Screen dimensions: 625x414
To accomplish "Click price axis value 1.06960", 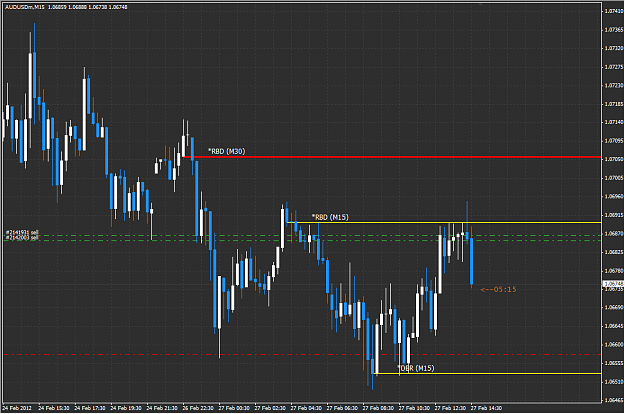I will [x=614, y=196].
